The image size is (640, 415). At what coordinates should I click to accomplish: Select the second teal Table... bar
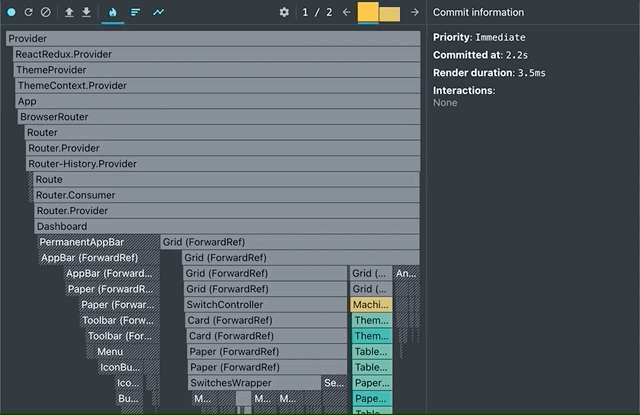372,367
